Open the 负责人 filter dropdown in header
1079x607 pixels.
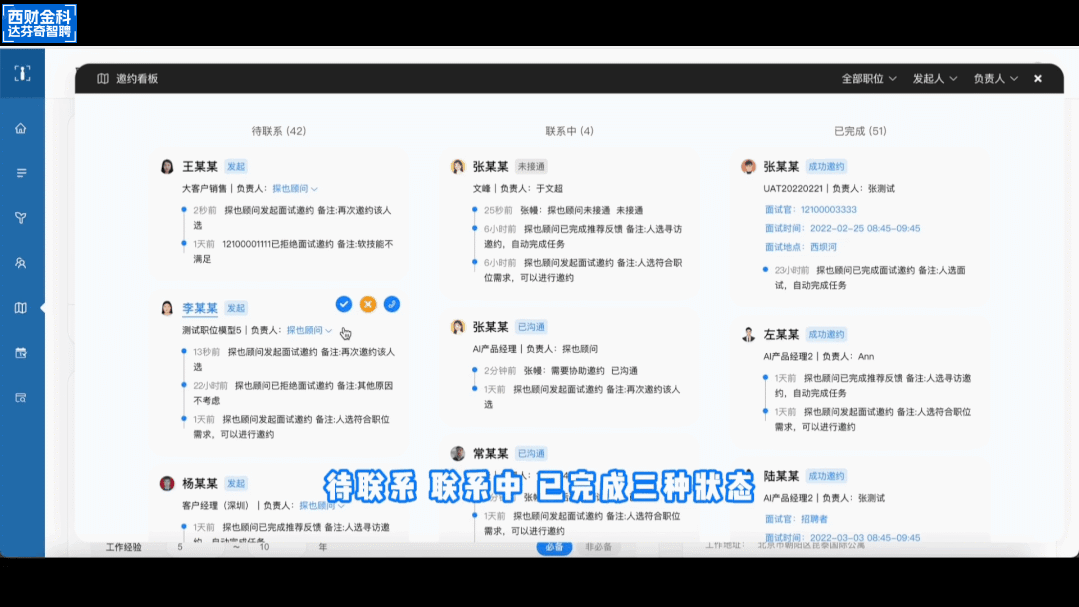click(995, 78)
